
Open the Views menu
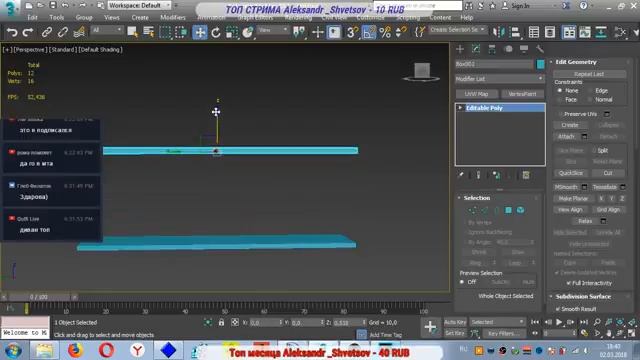pos(111,18)
